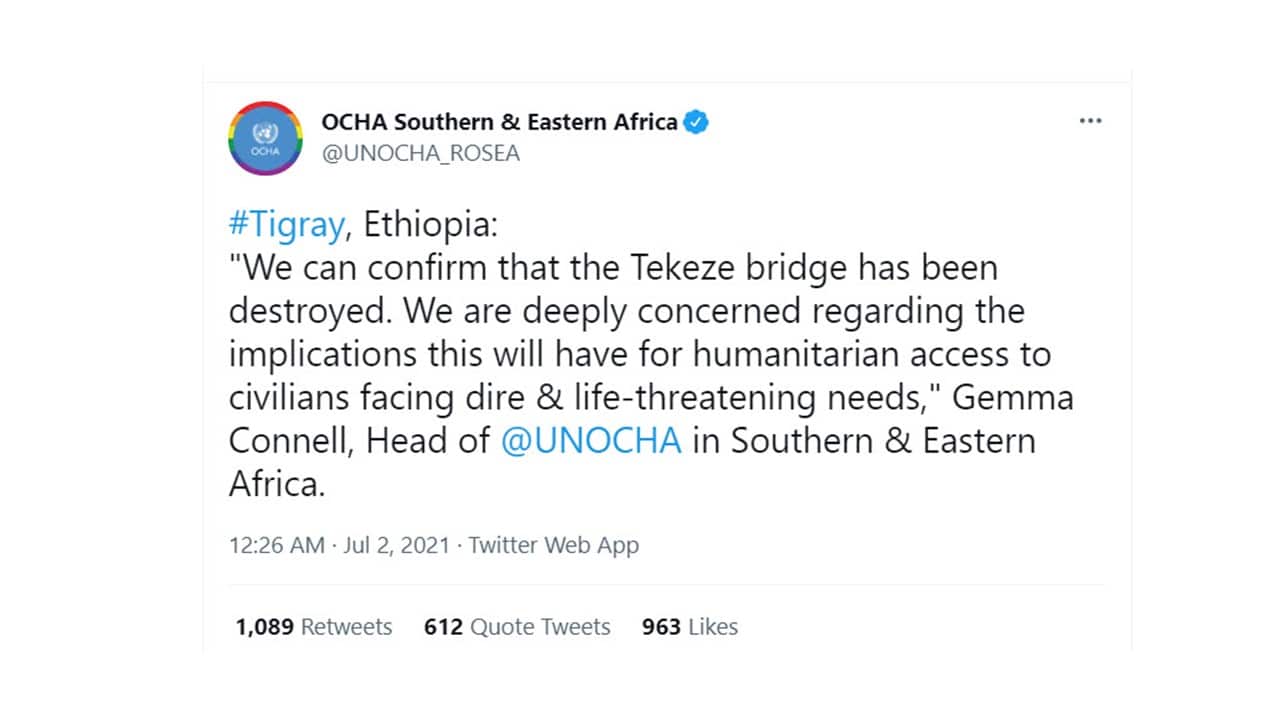Screen dimensions: 1280x720
Task: Click the blue verified badge
Action: 696,122
